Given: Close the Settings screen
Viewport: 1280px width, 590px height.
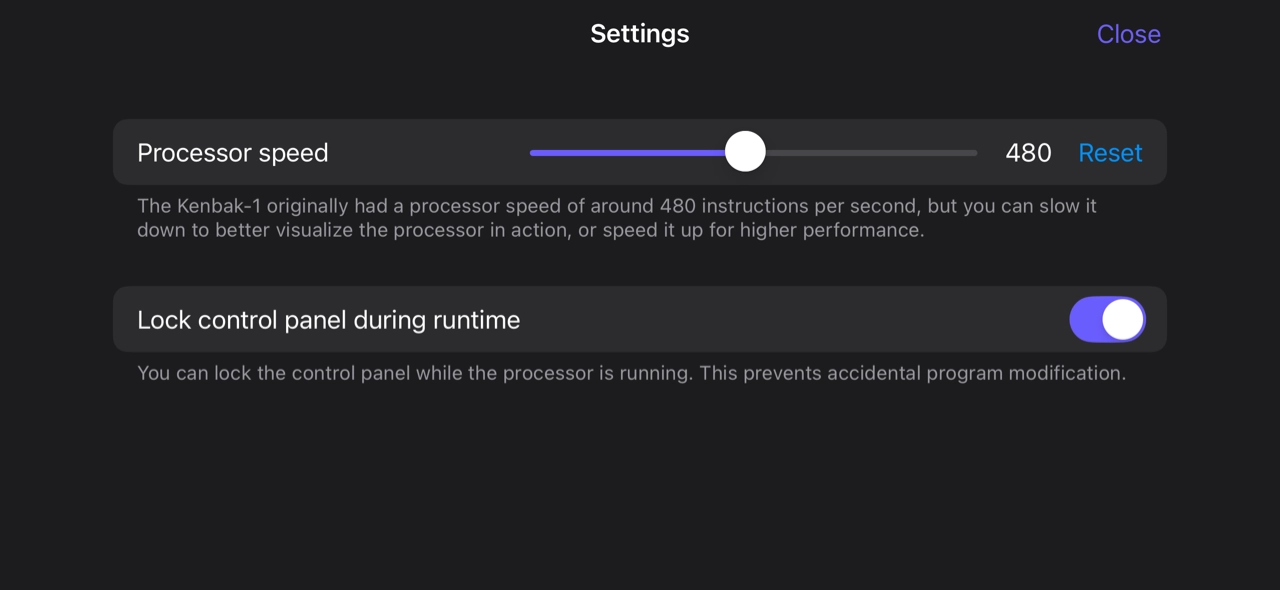Looking at the screenshot, I should [x=1128, y=34].
